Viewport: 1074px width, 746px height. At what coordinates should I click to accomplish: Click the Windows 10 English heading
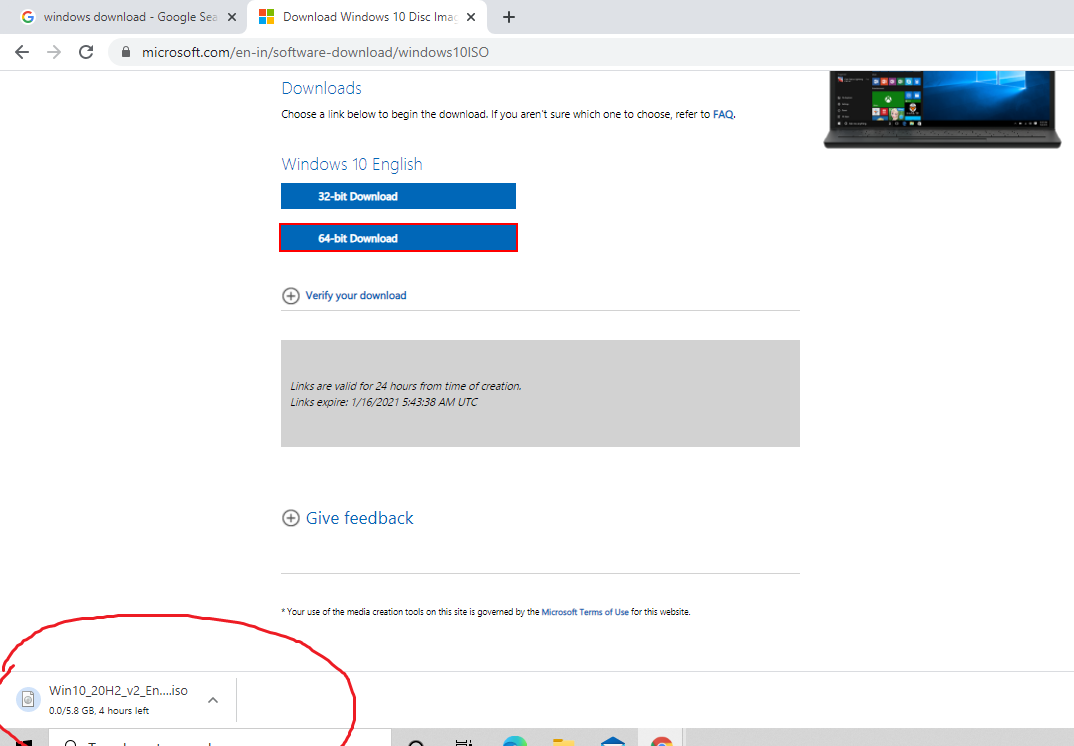352,164
